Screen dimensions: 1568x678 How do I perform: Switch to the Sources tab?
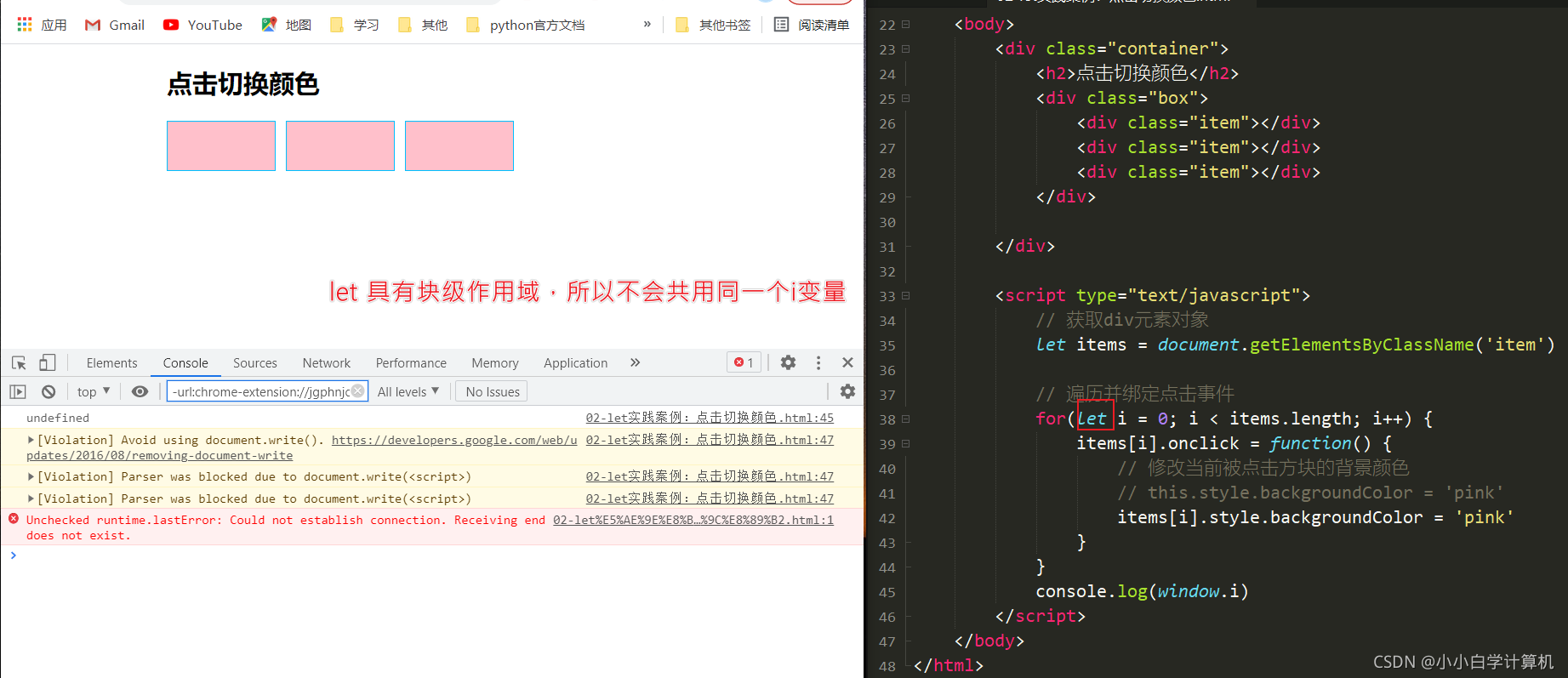255,362
